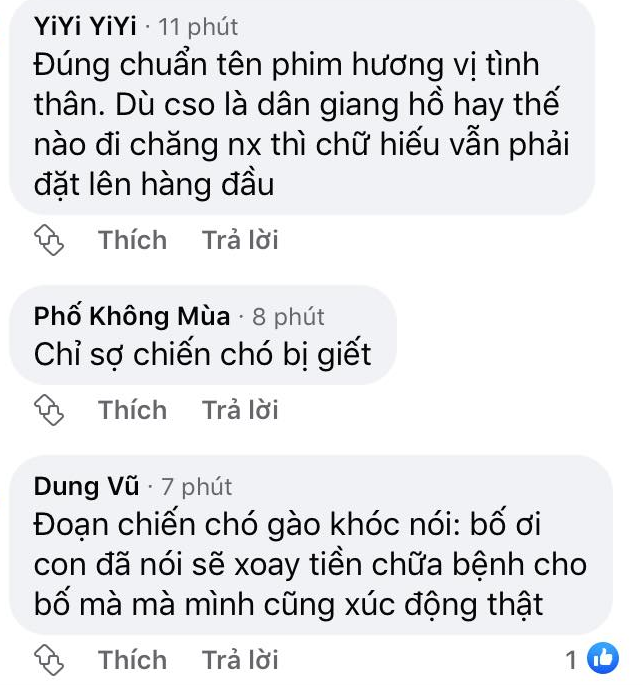Click share icon under Phố Không Mùa's comment
This screenshot has height=685, width=643.
(x=49, y=410)
